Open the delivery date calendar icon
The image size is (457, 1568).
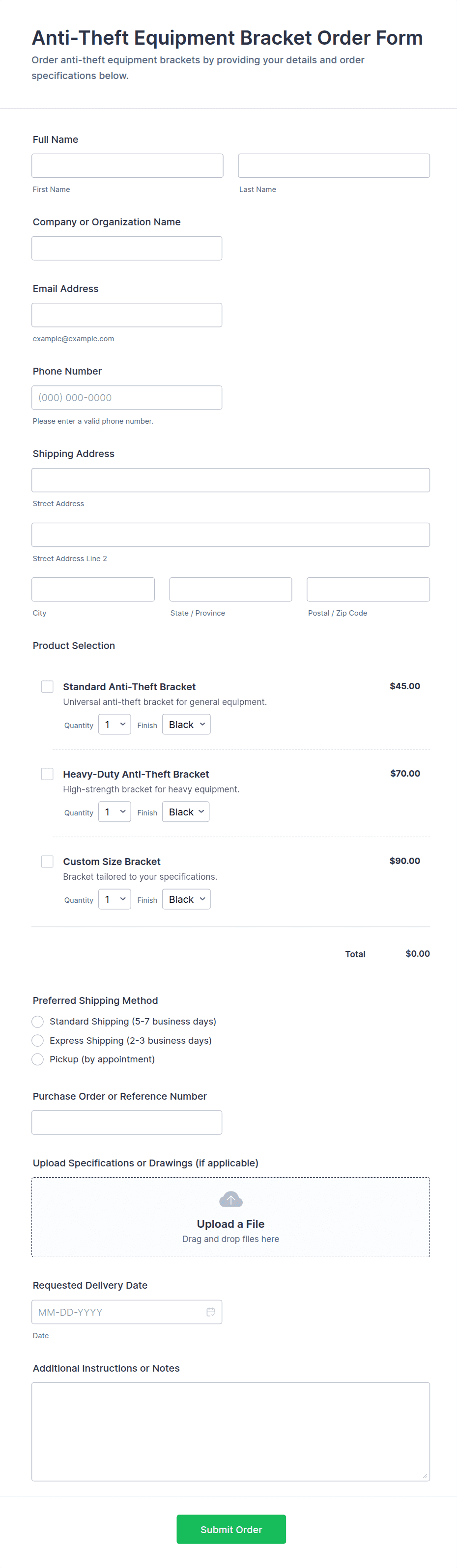pos(210,1312)
